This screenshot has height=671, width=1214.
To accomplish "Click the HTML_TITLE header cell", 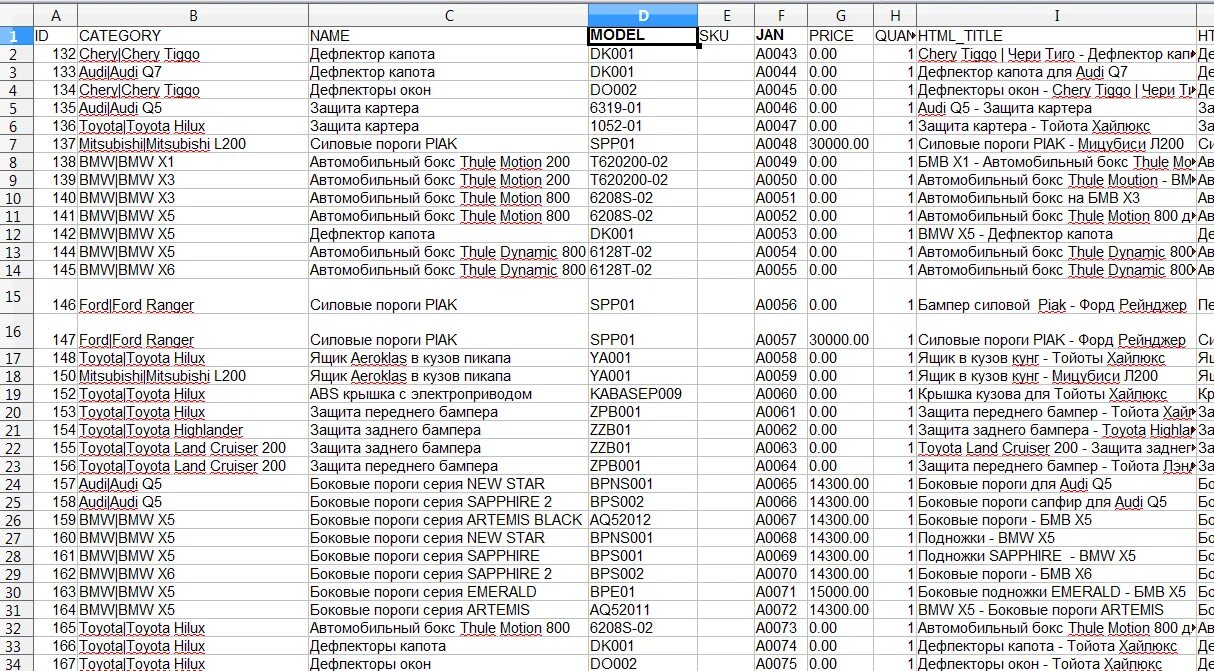I will click(1056, 36).
